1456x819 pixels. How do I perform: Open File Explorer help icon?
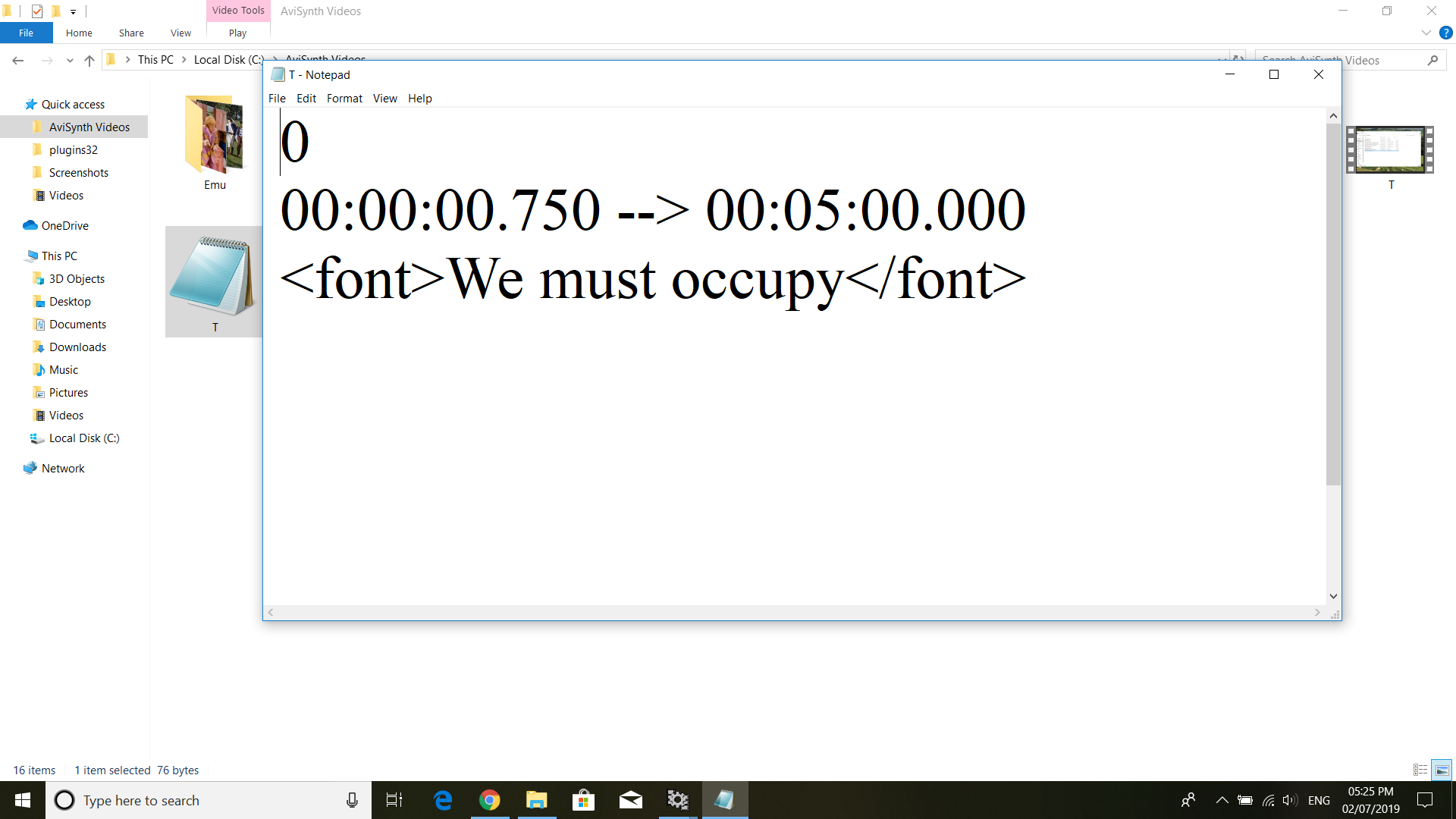point(1445,33)
